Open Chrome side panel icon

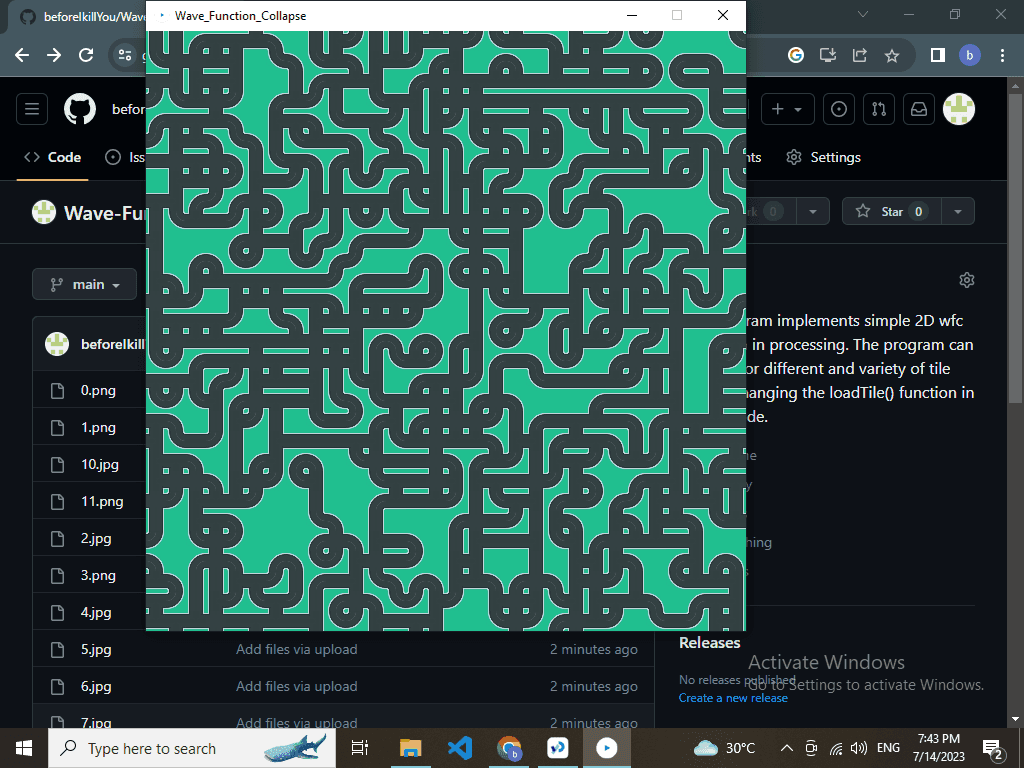click(937, 56)
